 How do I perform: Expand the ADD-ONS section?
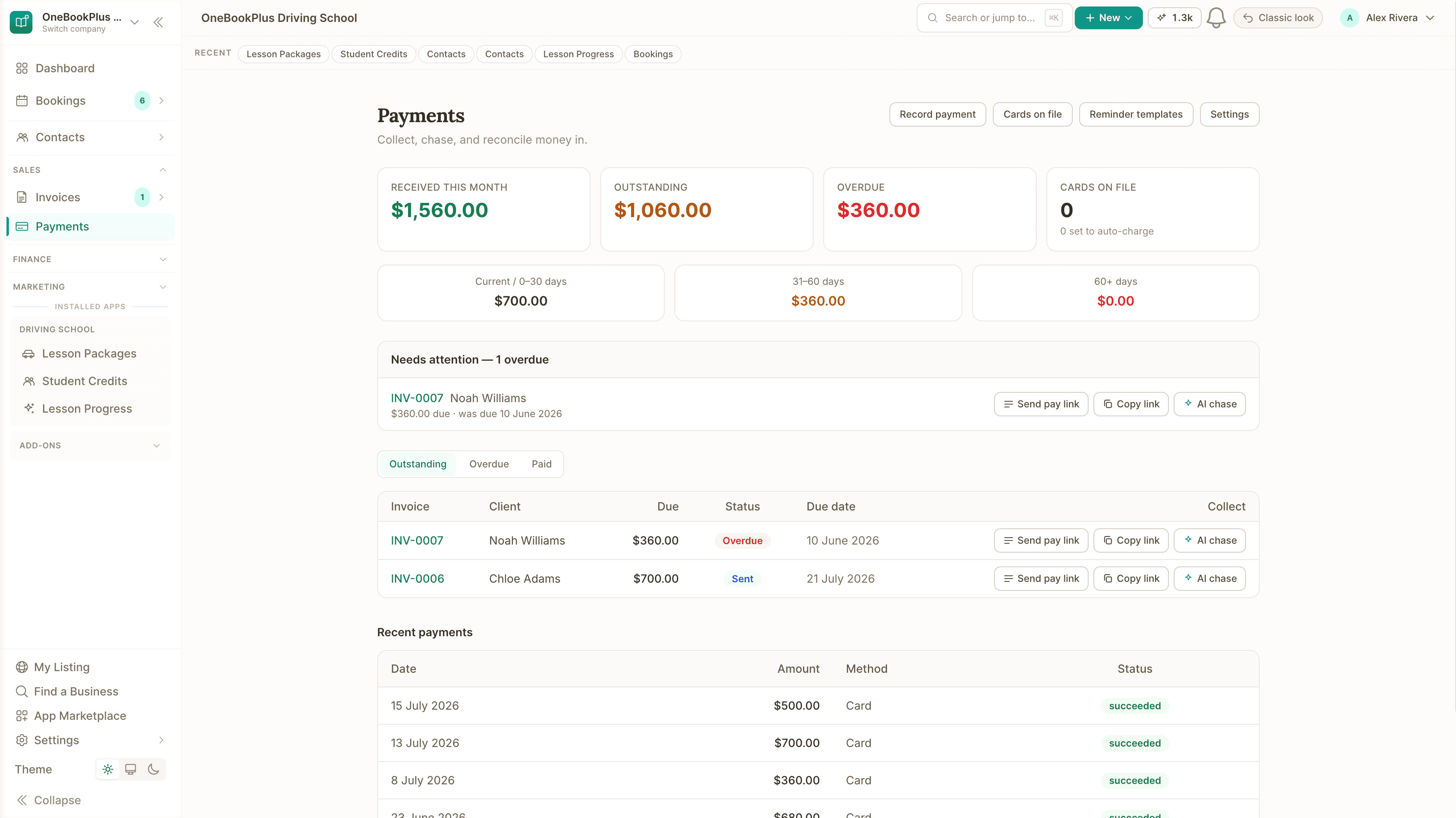(x=90, y=446)
